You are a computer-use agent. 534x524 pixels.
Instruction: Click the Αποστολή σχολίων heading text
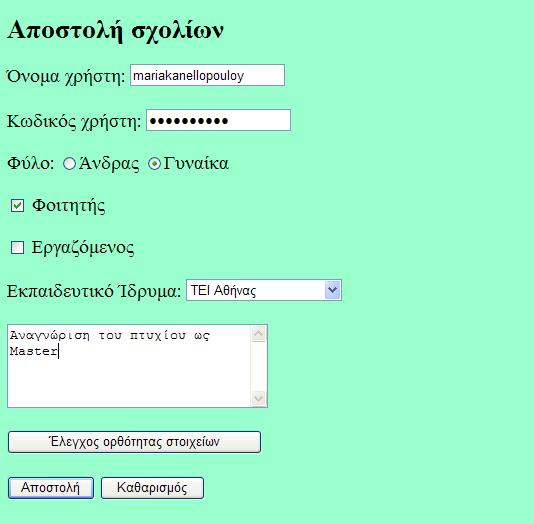115,31
